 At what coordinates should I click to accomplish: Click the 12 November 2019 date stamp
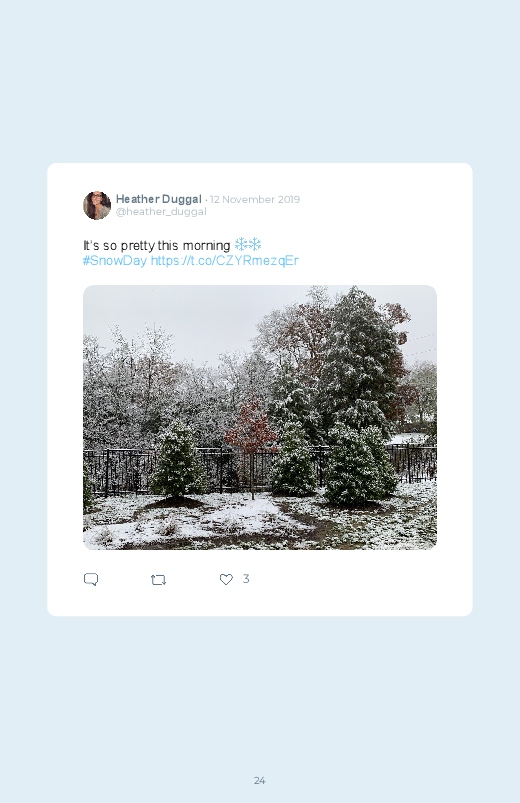click(255, 199)
